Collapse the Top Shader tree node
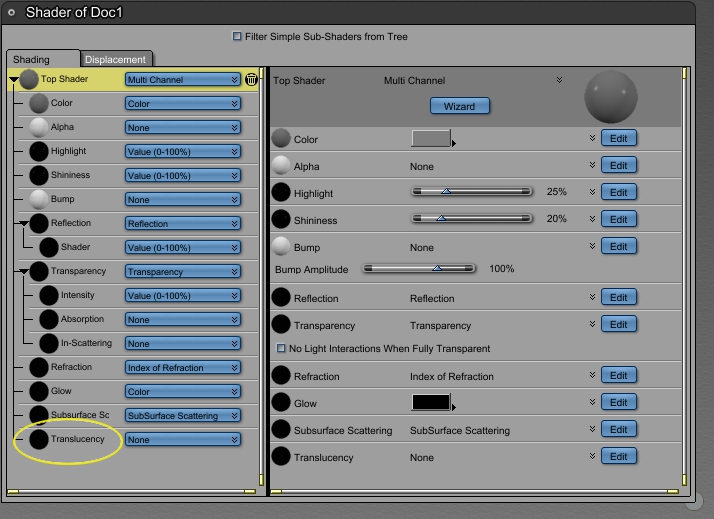 click(x=14, y=80)
